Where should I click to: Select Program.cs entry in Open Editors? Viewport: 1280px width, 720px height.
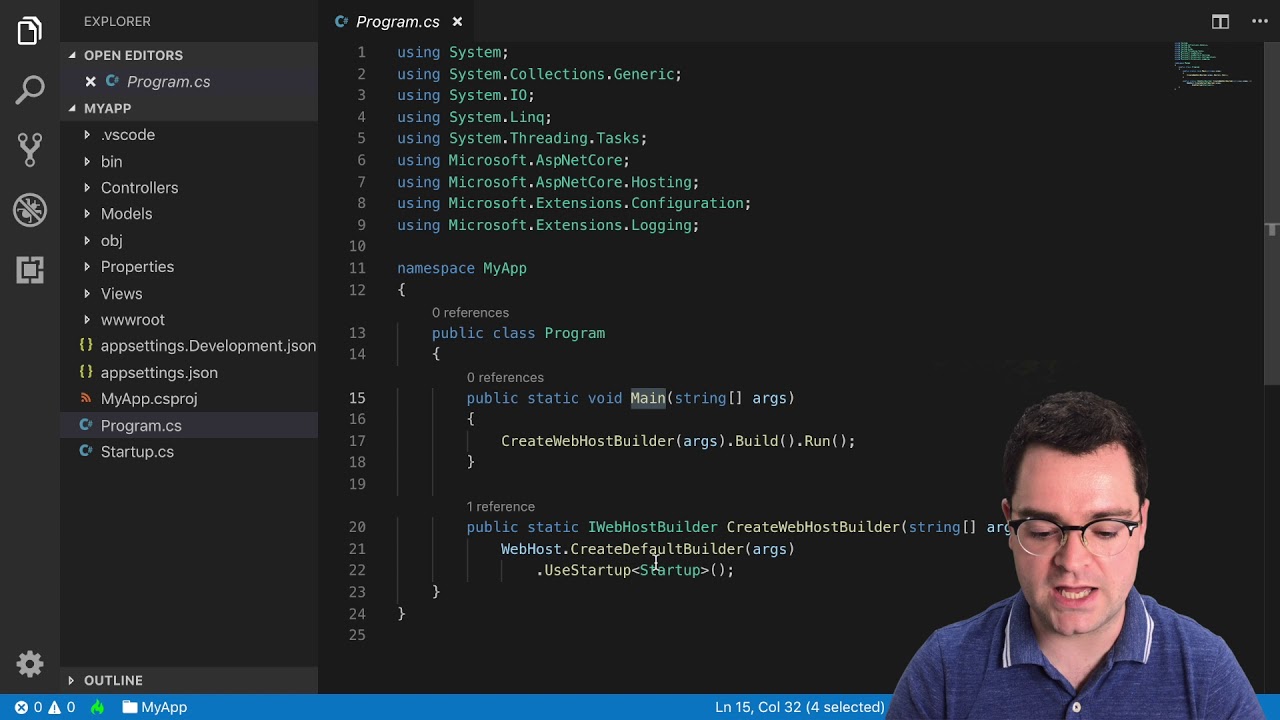(x=189, y=82)
